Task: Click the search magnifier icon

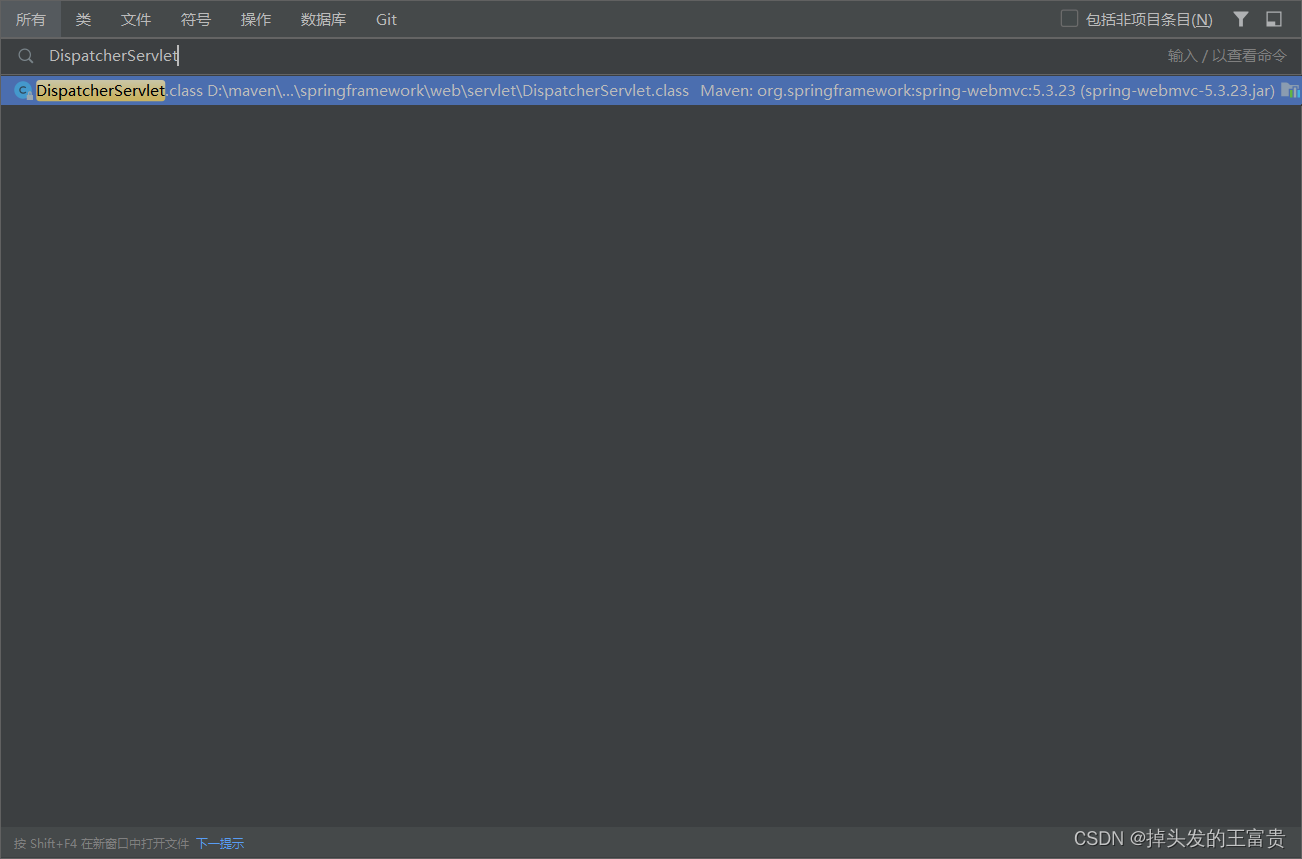Action: [x=26, y=56]
